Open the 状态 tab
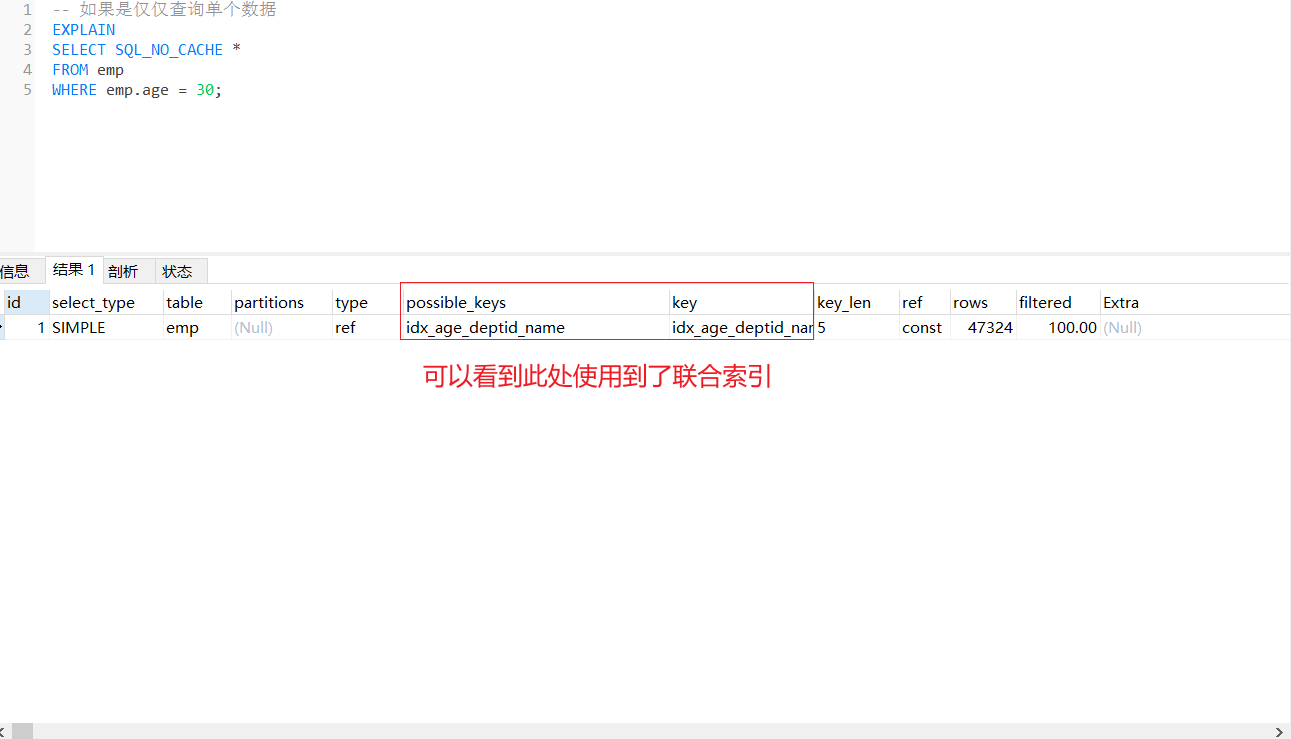The height and width of the screenshot is (739, 1291). tap(177, 270)
